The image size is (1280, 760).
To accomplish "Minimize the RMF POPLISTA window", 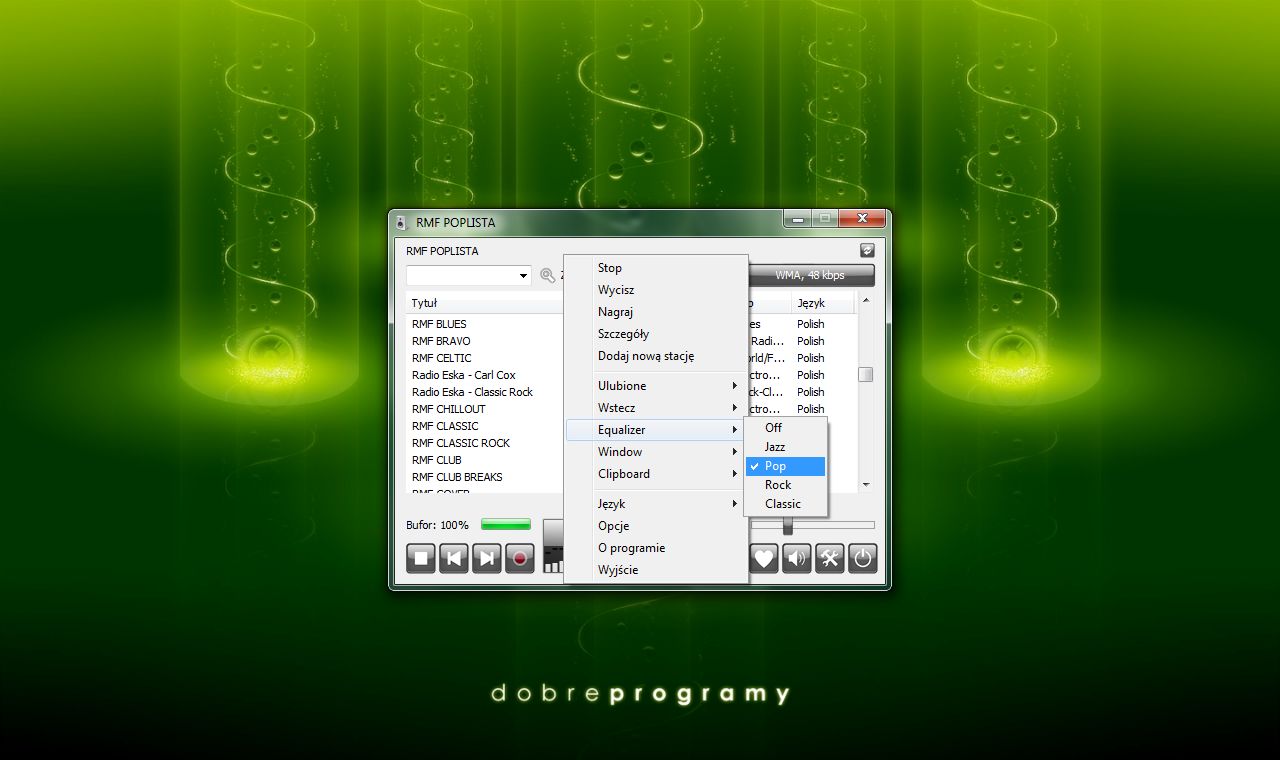I will point(797,218).
